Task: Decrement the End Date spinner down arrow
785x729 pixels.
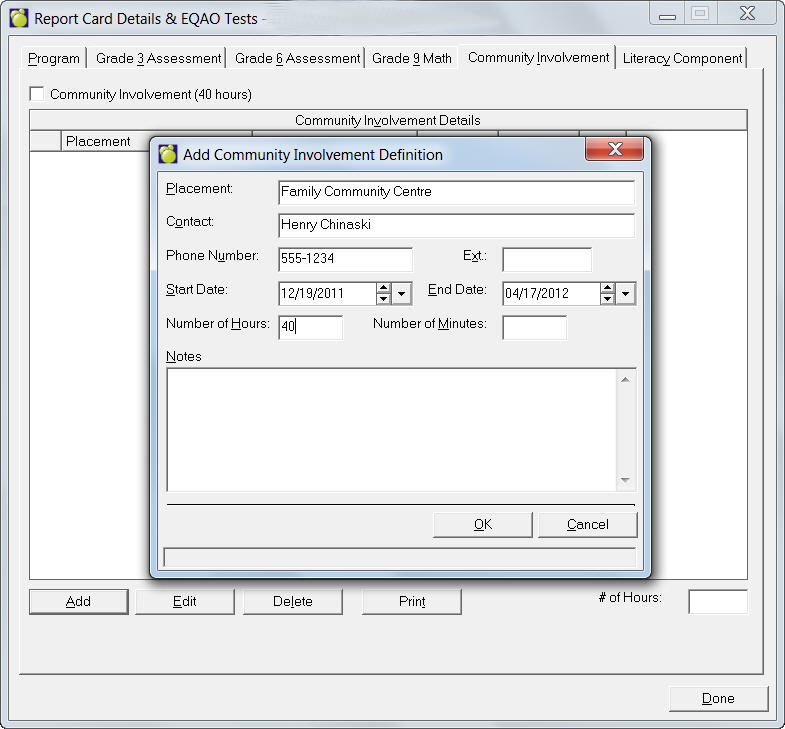Action: coord(607,298)
